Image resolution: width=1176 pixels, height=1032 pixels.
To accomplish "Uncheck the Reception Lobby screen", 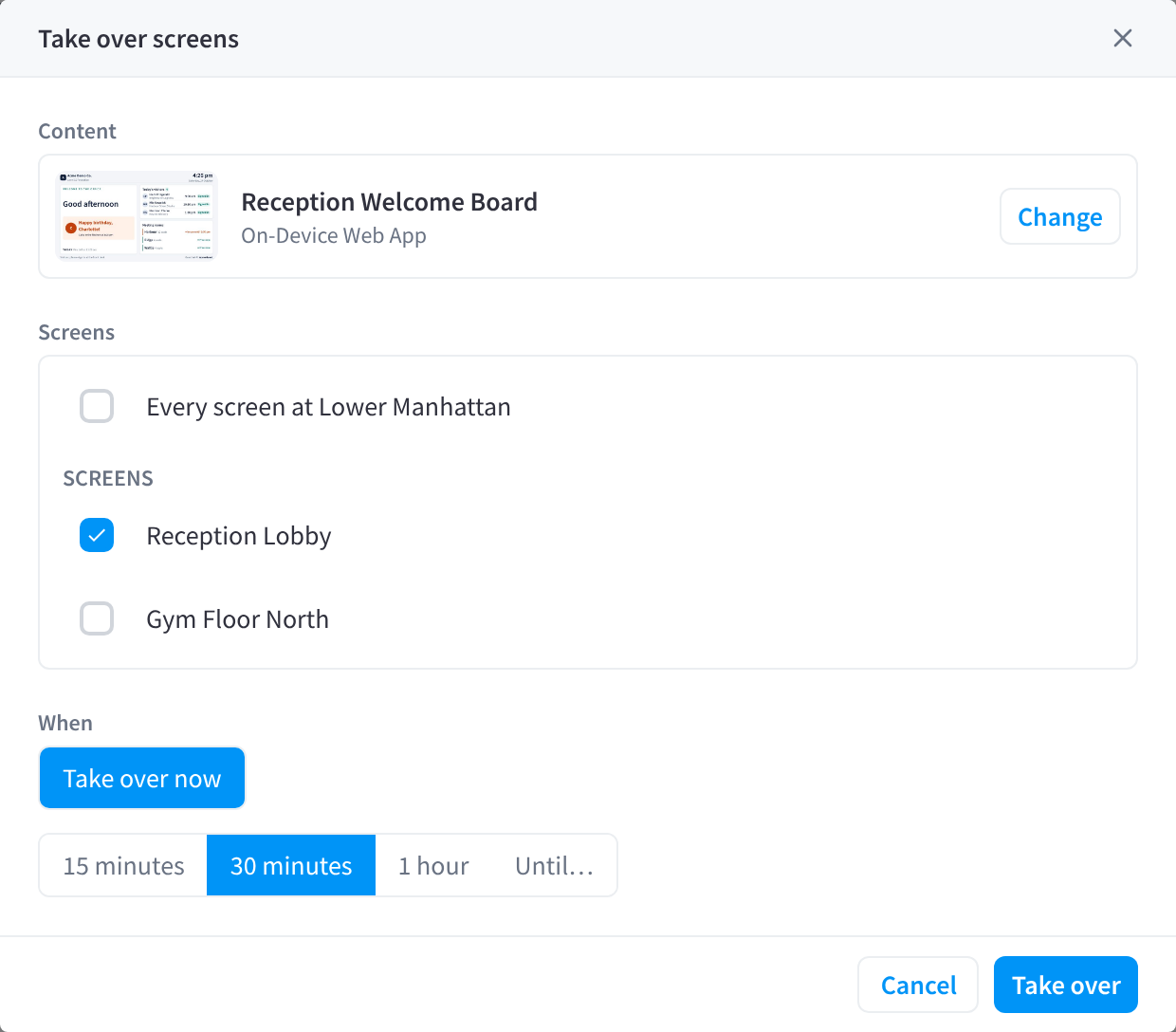I will (x=97, y=535).
